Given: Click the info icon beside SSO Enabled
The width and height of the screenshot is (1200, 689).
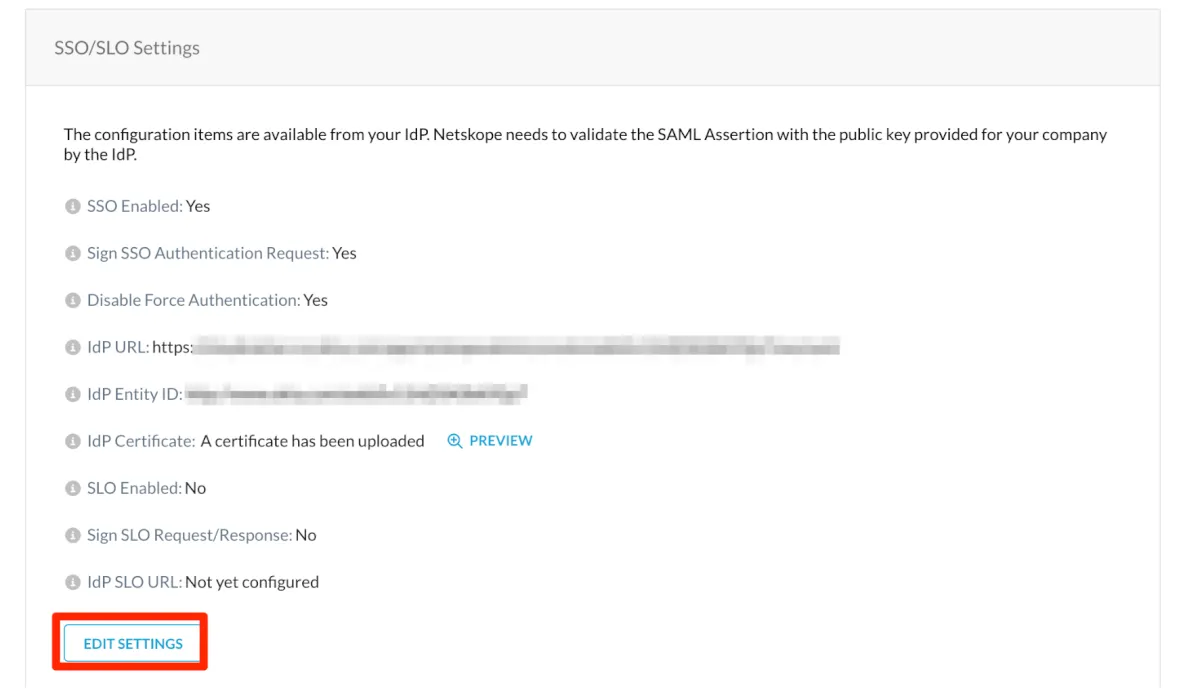Looking at the screenshot, I should 72,207.
